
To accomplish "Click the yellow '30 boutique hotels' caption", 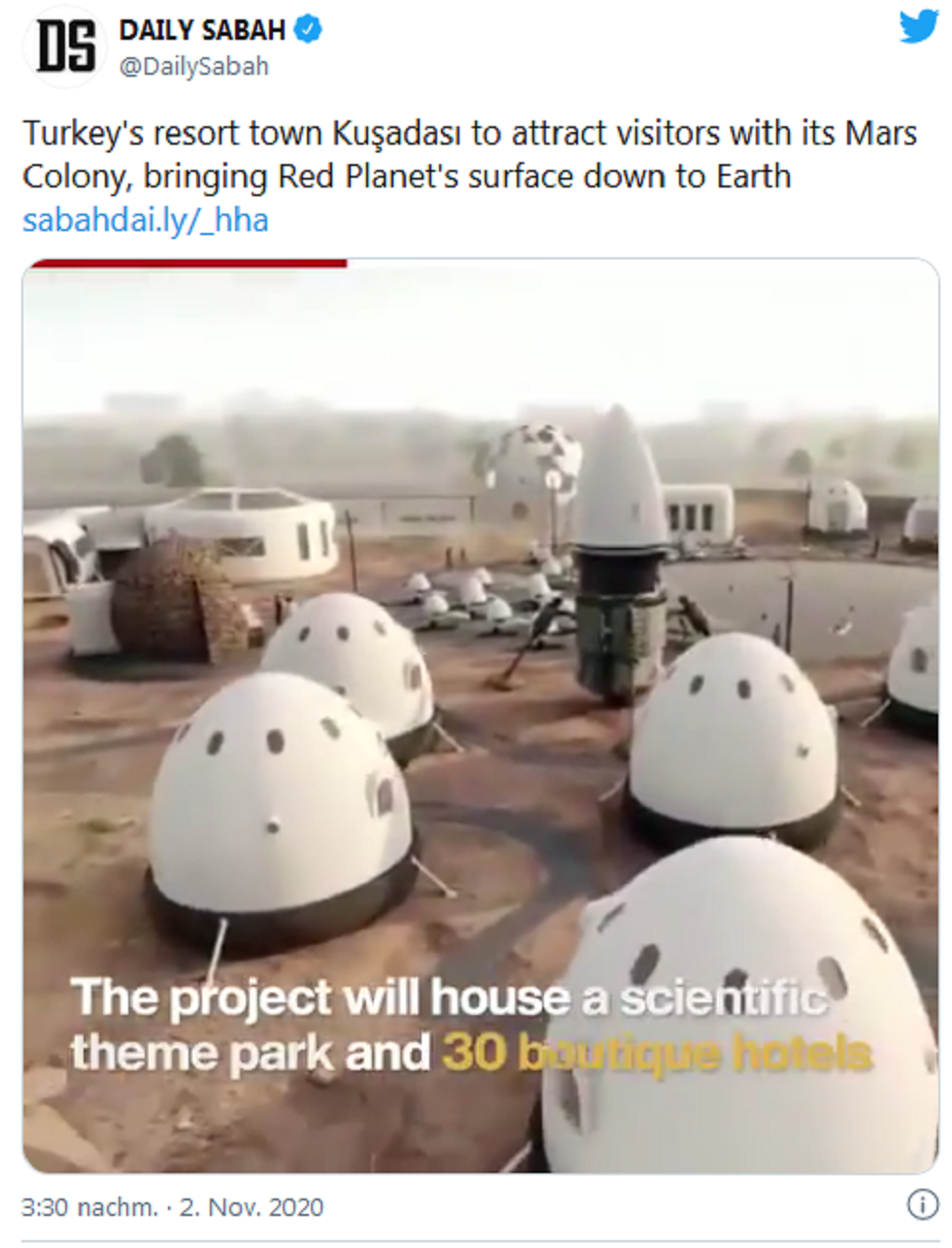I will [658, 1053].
